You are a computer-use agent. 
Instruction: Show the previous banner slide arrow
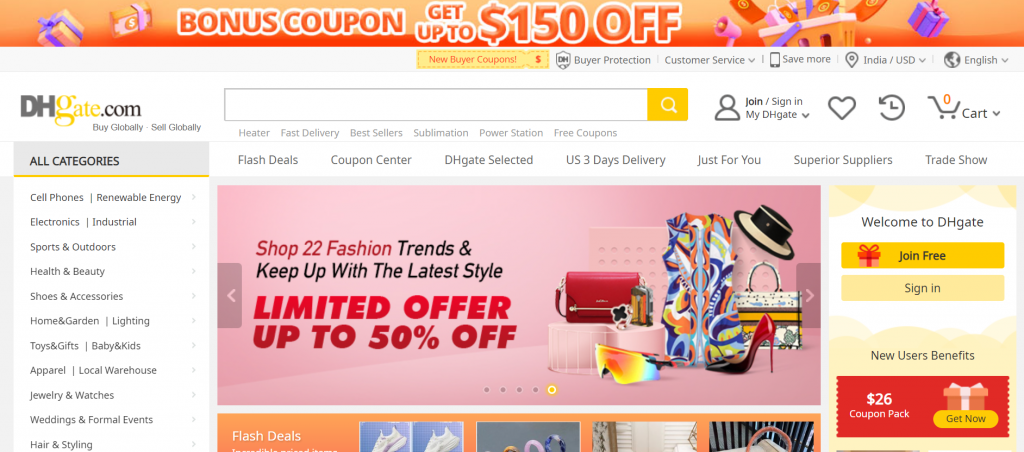coord(230,295)
